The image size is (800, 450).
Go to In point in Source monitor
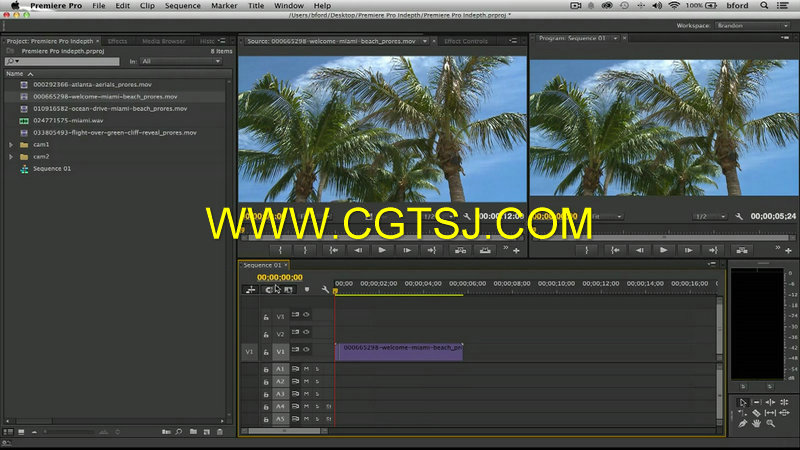point(333,250)
